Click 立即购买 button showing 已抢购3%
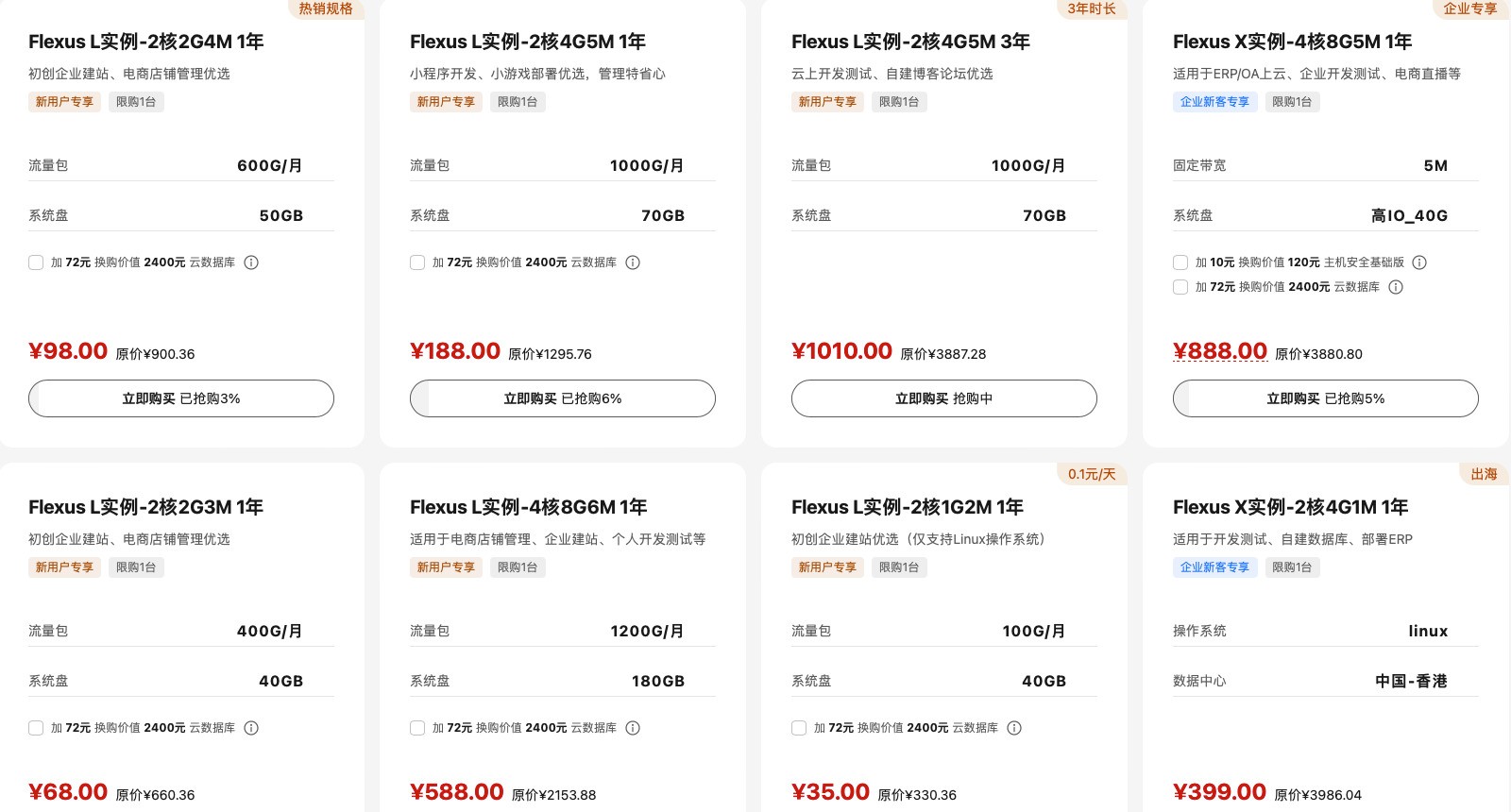 coord(181,398)
